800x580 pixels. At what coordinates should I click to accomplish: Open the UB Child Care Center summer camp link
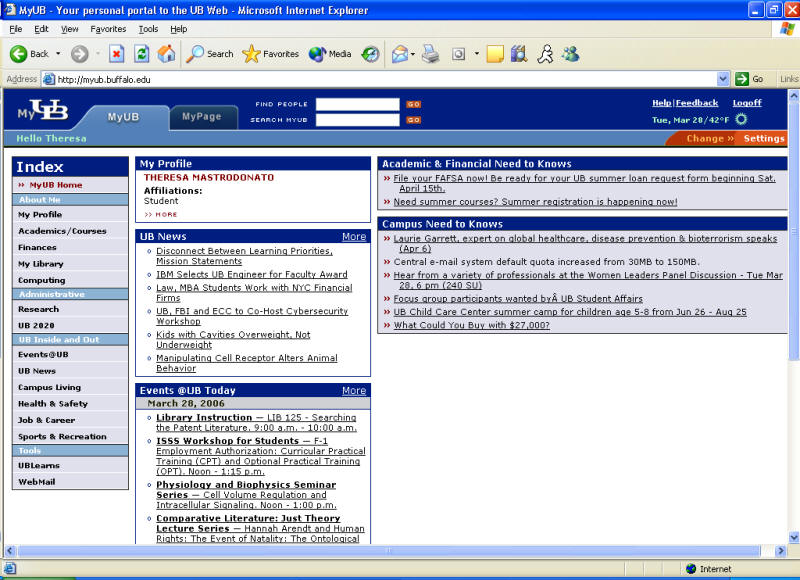click(x=570, y=312)
